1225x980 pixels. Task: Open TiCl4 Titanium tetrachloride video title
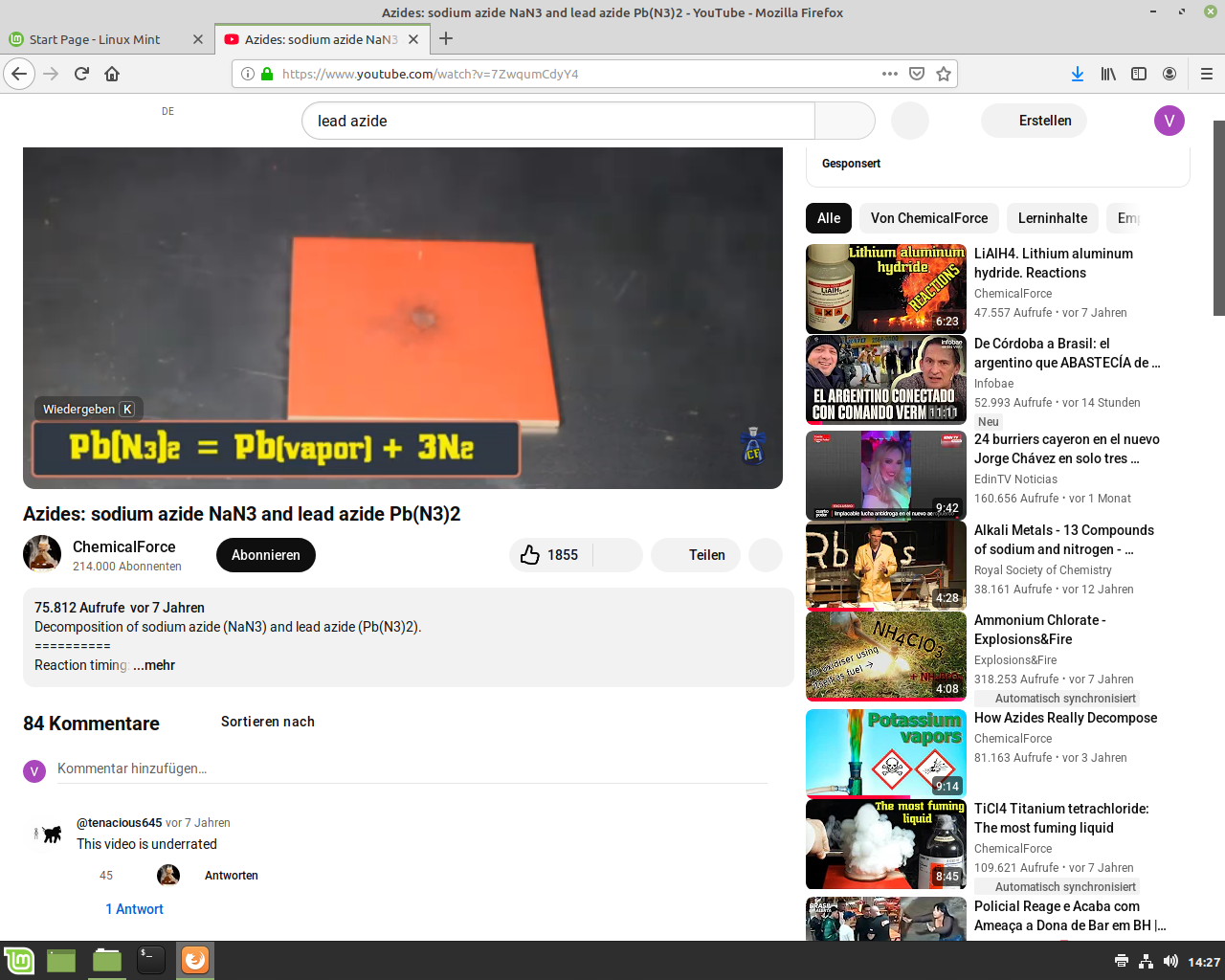coord(1061,818)
